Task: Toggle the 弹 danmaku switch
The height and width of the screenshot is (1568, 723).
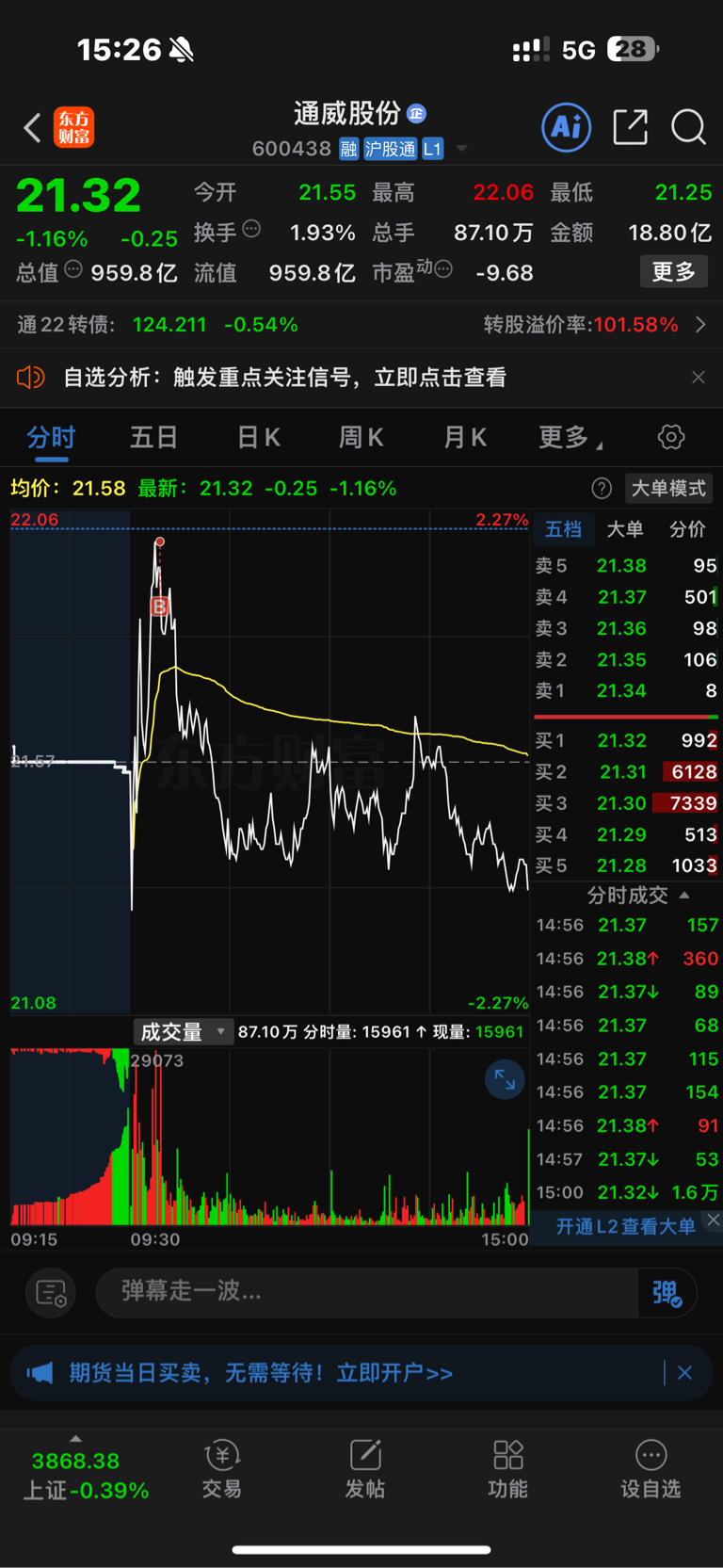Action: 667,1292
